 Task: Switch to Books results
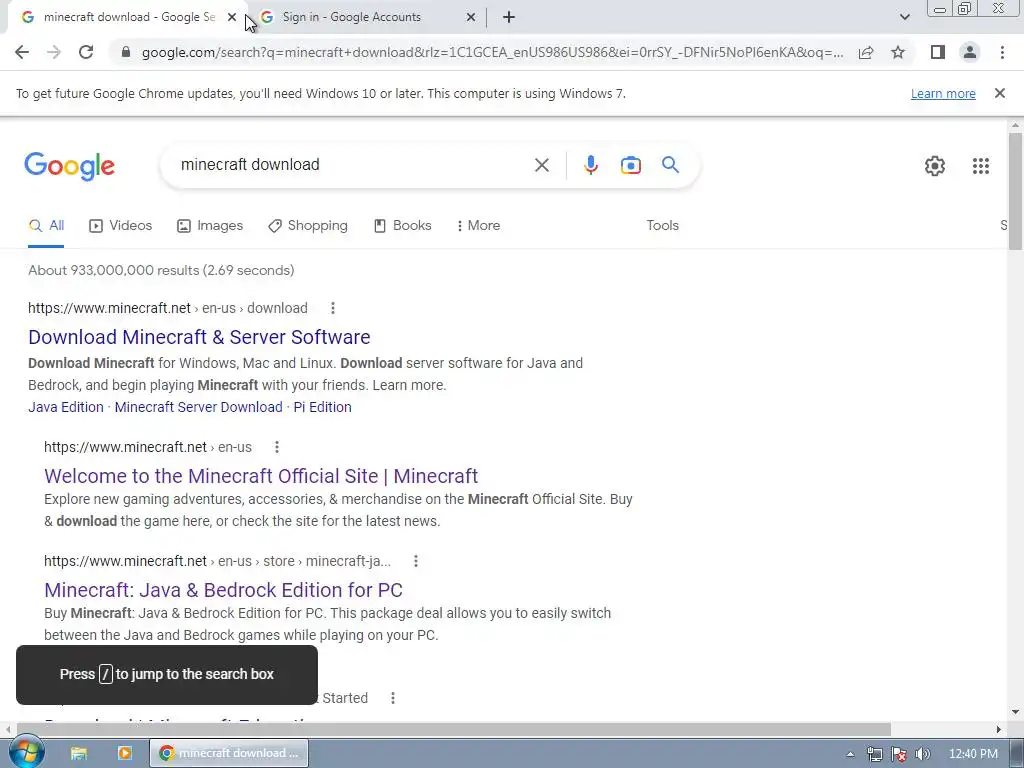pyautogui.click(x=402, y=226)
